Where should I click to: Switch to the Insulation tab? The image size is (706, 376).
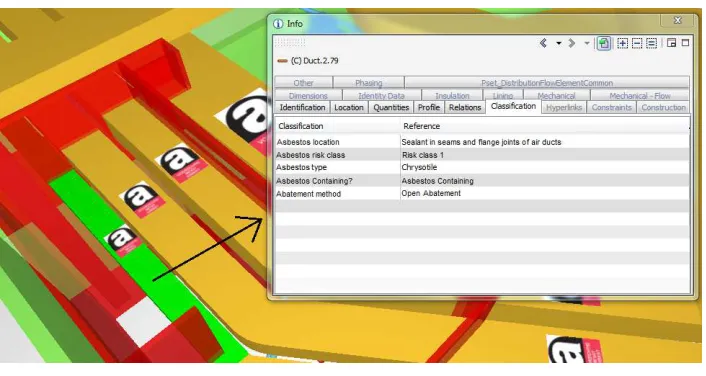click(452, 95)
